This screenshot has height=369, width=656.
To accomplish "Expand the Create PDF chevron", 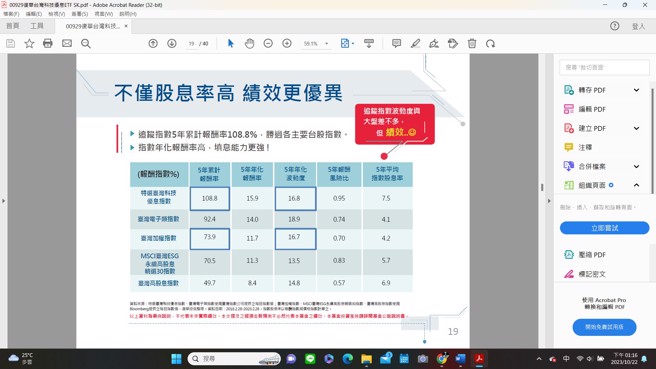I will (636, 128).
